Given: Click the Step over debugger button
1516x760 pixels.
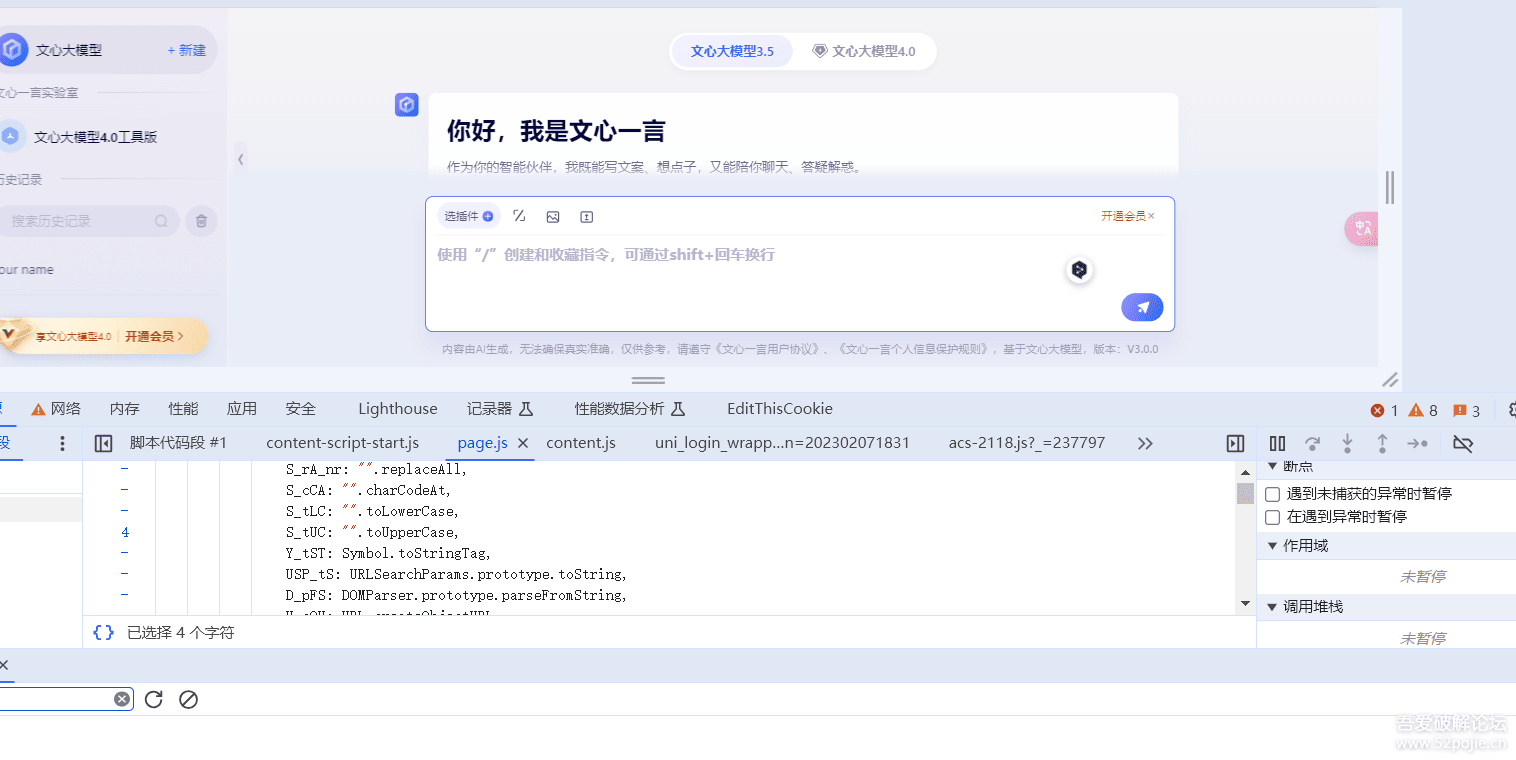Looking at the screenshot, I should tap(1313, 443).
